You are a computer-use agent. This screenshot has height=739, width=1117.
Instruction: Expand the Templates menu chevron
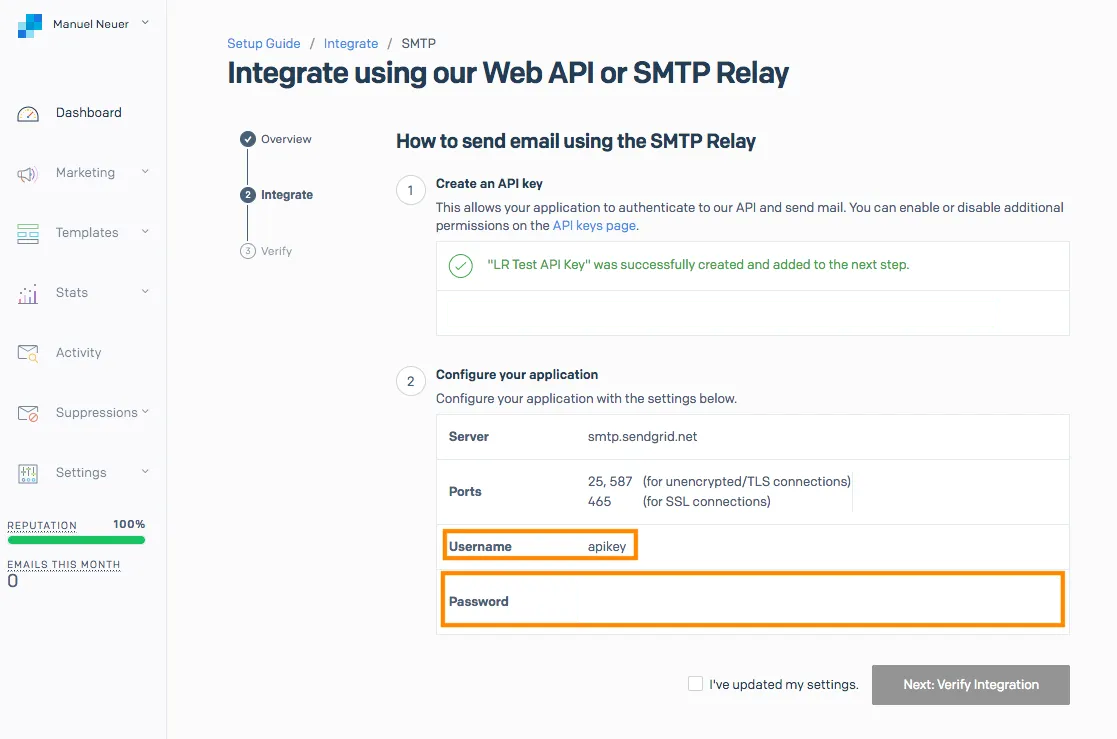(145, 232)
